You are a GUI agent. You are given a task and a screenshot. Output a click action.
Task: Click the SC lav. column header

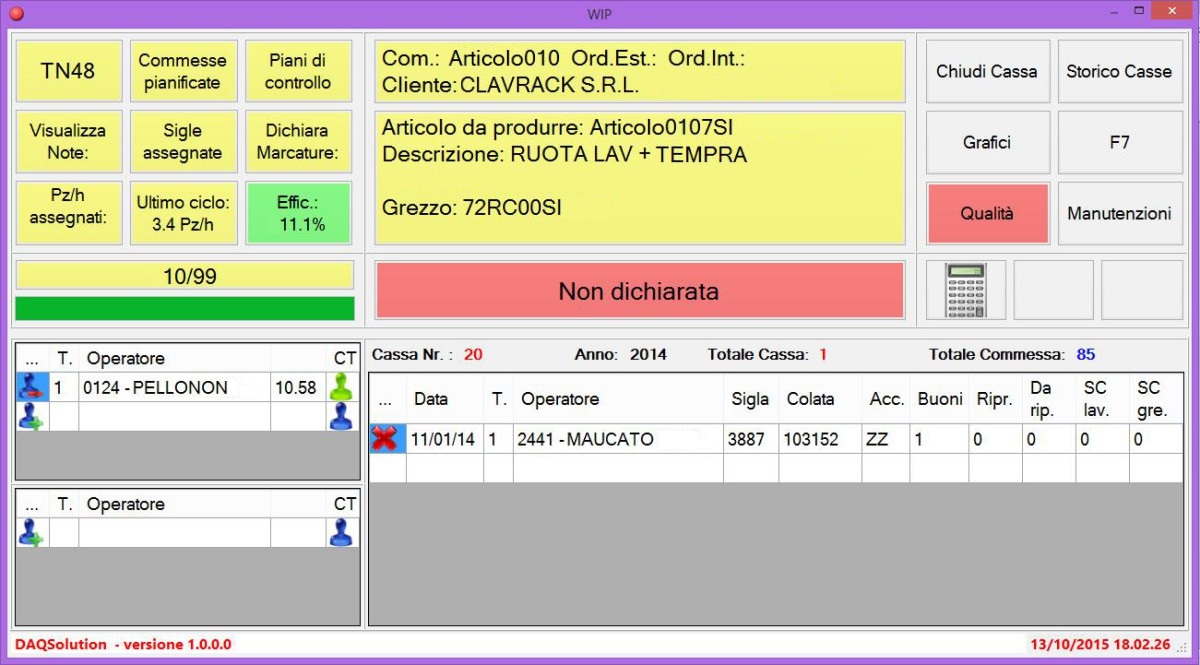click(1102, 399)
